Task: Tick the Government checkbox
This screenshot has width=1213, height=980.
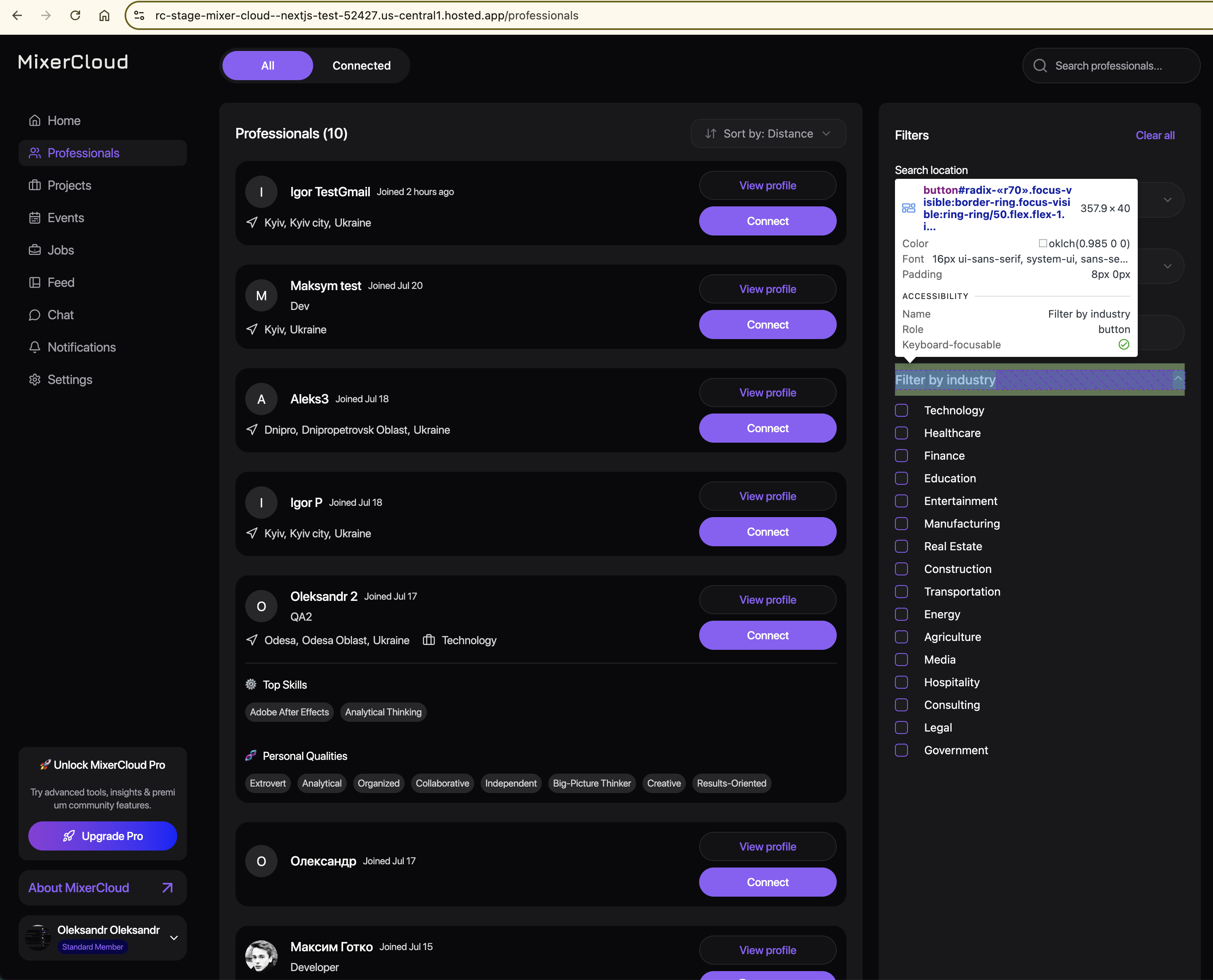Action: tap(901, 750)
